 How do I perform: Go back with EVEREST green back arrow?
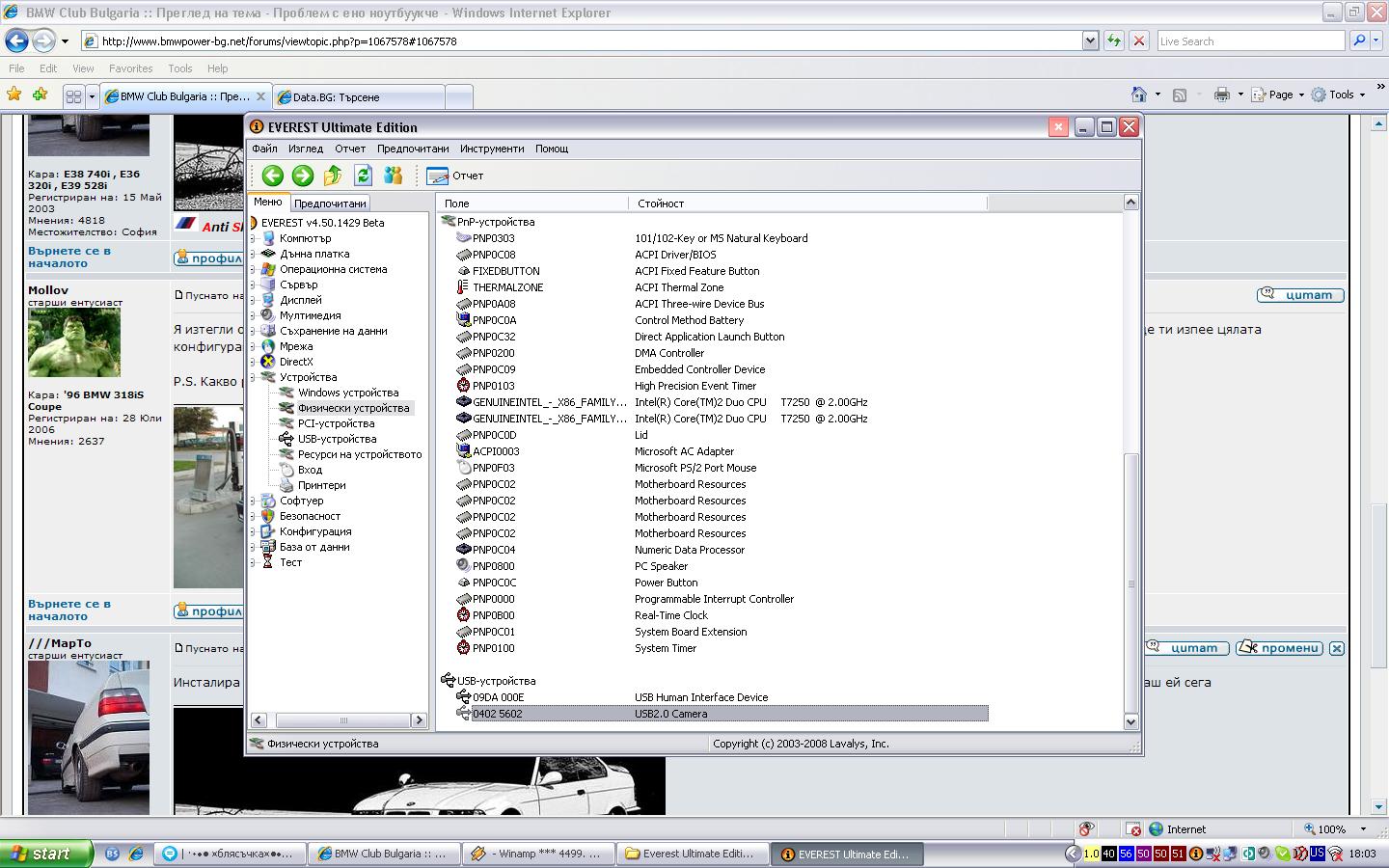click(x=273, y=175)
